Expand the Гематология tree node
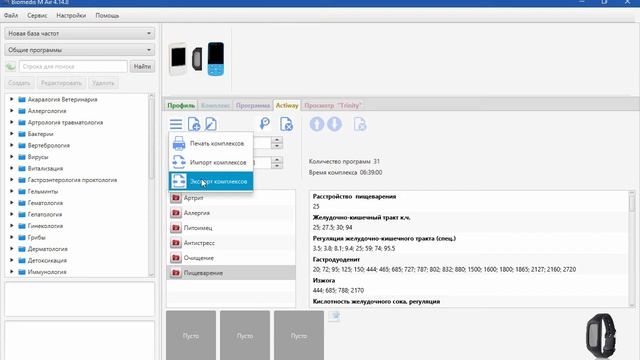Image resolution: width=640 pixels, height=360 pixels. tap(11, 202)
